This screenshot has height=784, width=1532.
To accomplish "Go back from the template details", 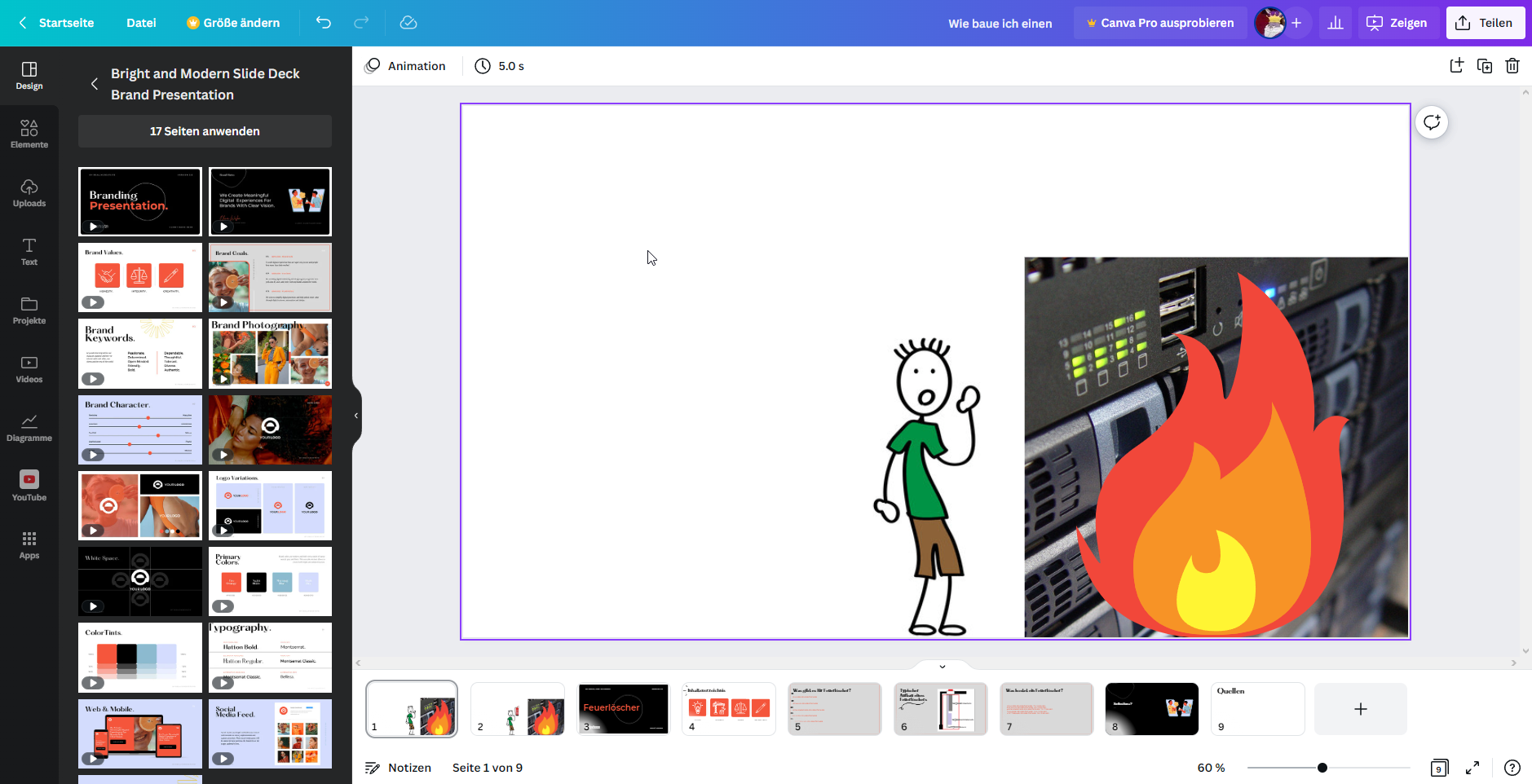I will [x=95, y=84].
